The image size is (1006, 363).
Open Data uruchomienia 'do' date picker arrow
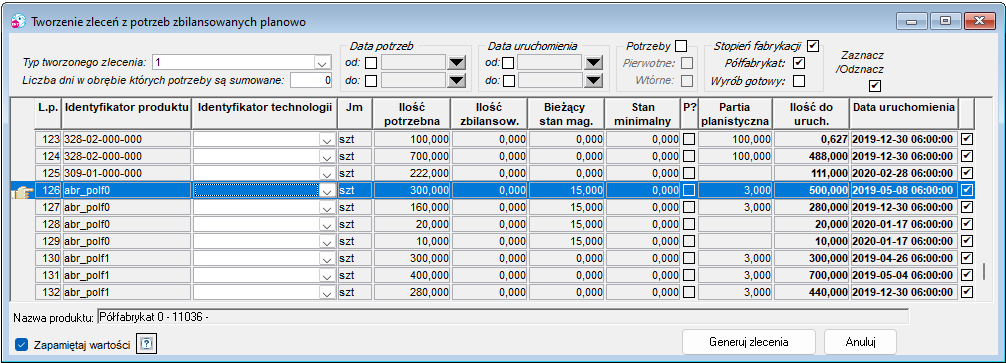click(594, 81)
